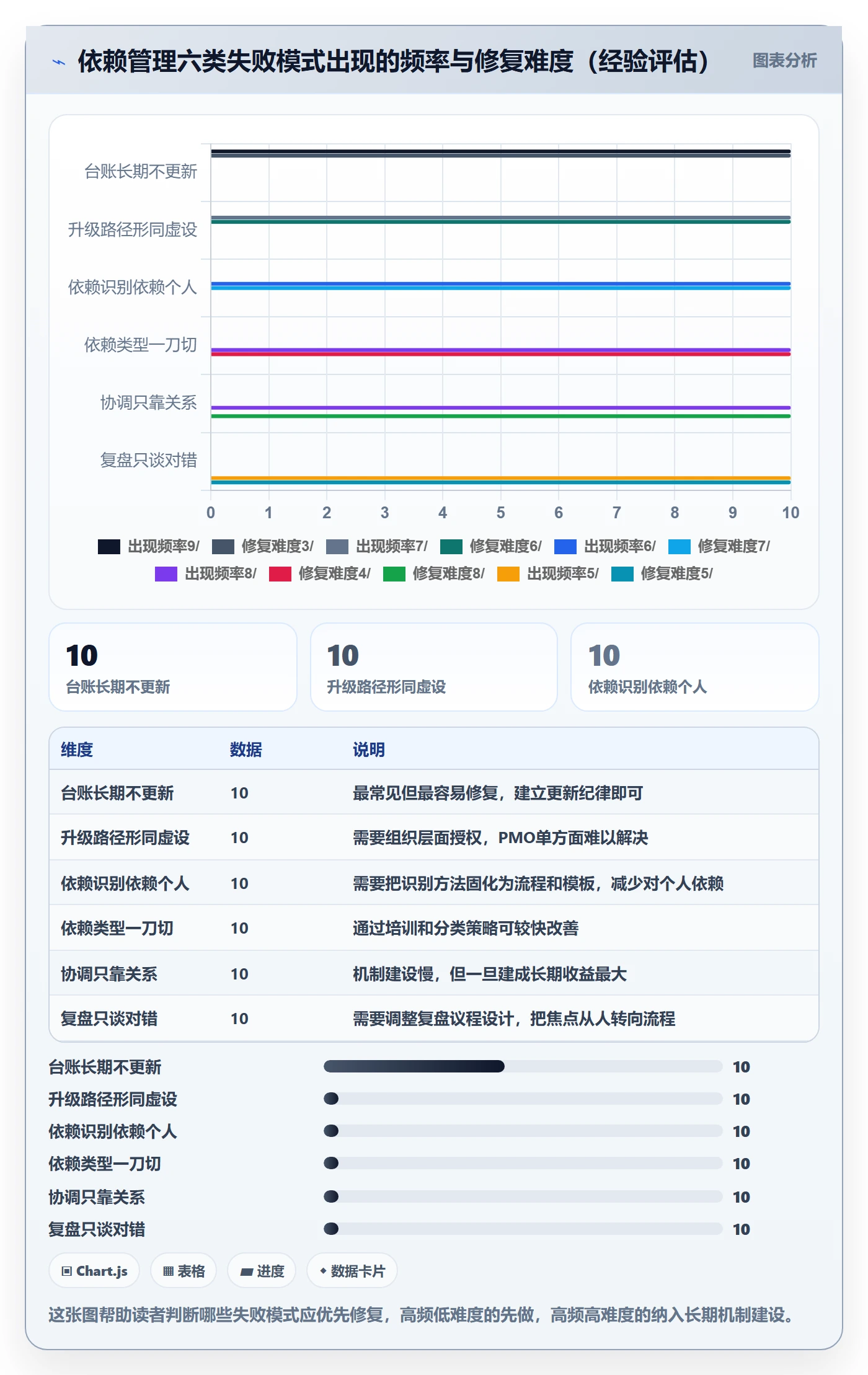868x1375 pixels.
Task: Toggle legend entry 出现频率5/
Action: (x=547, y=573)
